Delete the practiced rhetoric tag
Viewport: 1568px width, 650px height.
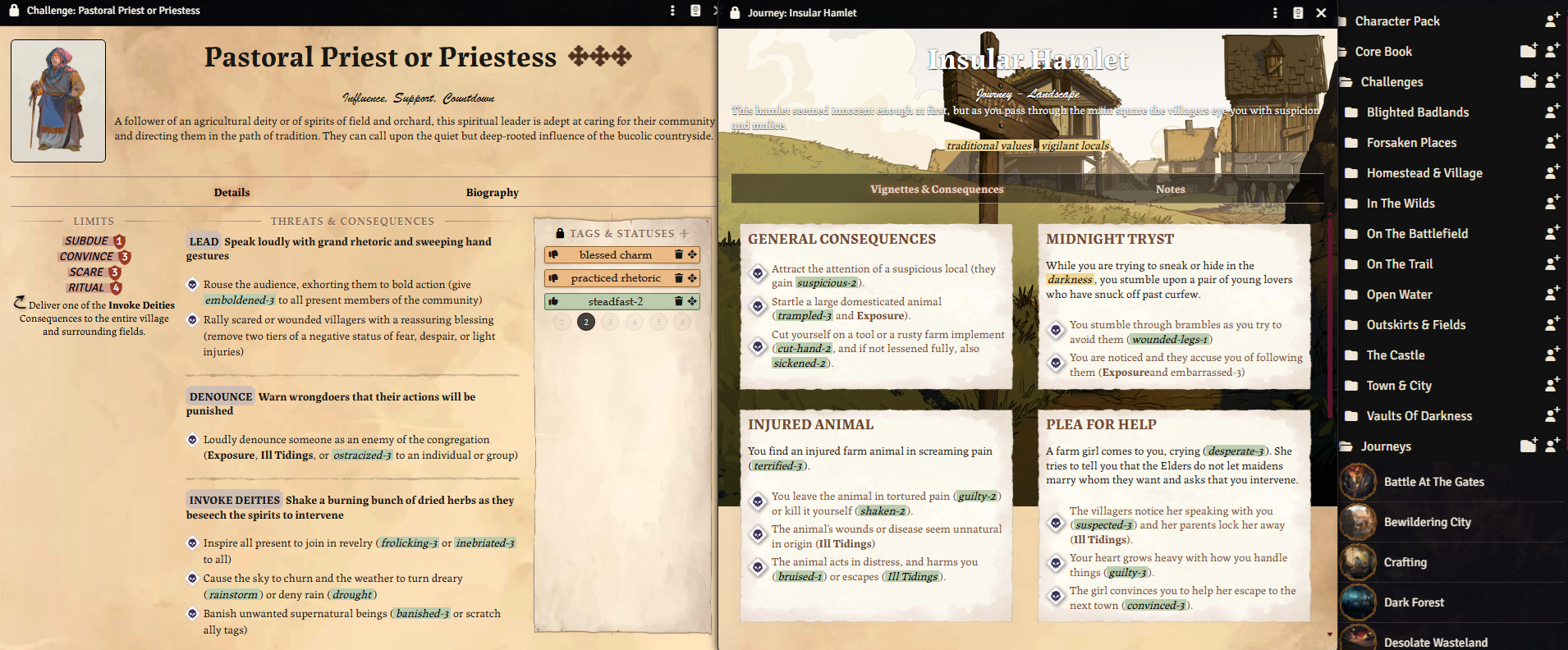(x=679, y=278)
